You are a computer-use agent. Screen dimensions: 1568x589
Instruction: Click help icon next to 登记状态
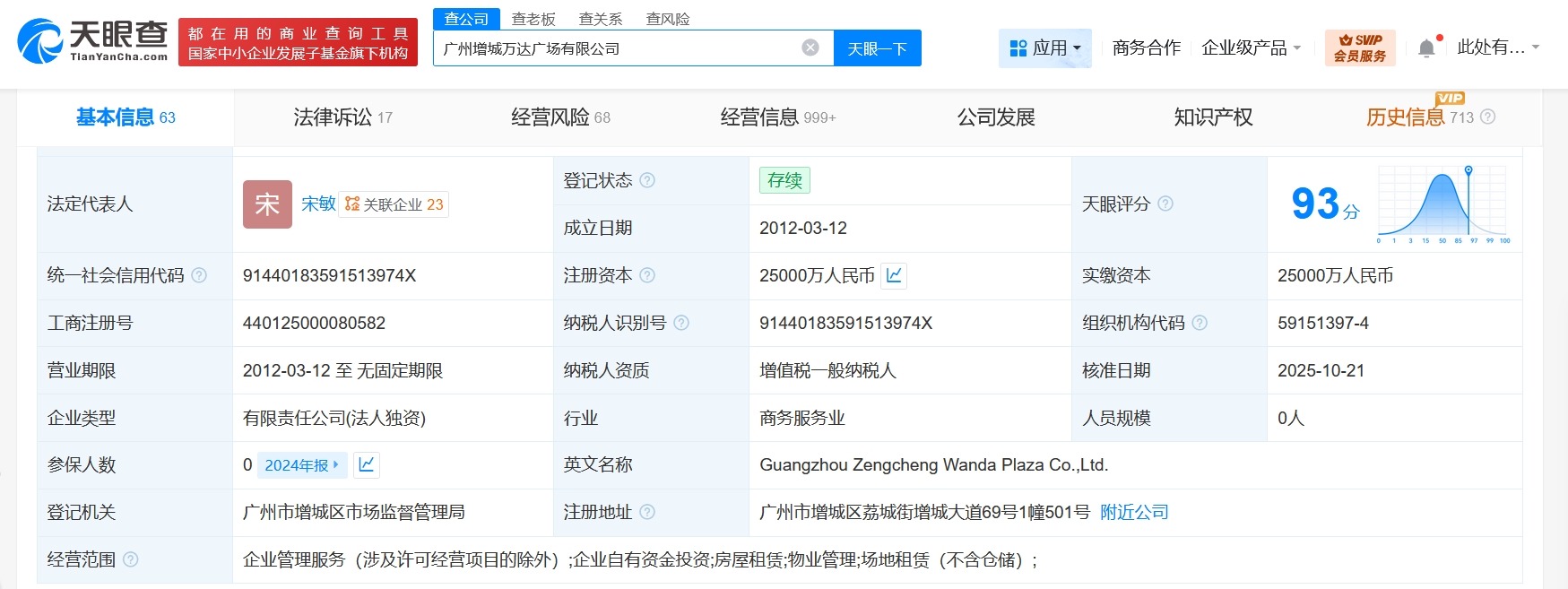click(647, 180)
